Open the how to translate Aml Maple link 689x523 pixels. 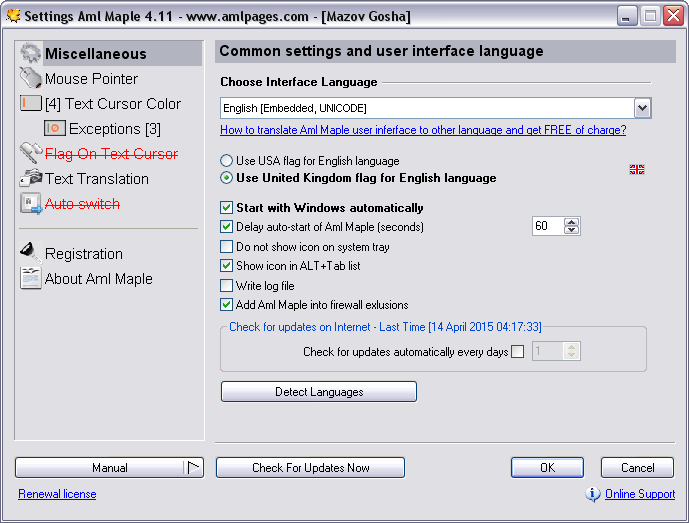tap(423, 130)
